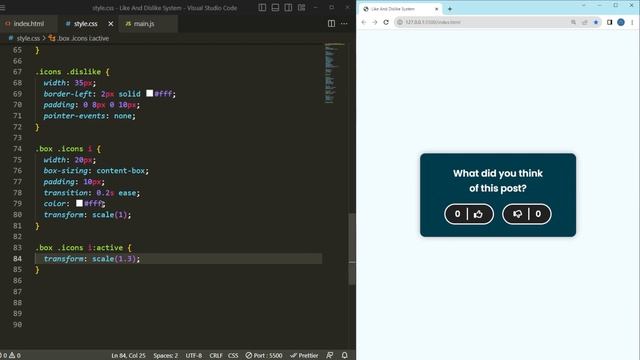Screen dimensions: 640x360
Task: Toggle the bottom panel layout icon
Action: click(276, 8)
